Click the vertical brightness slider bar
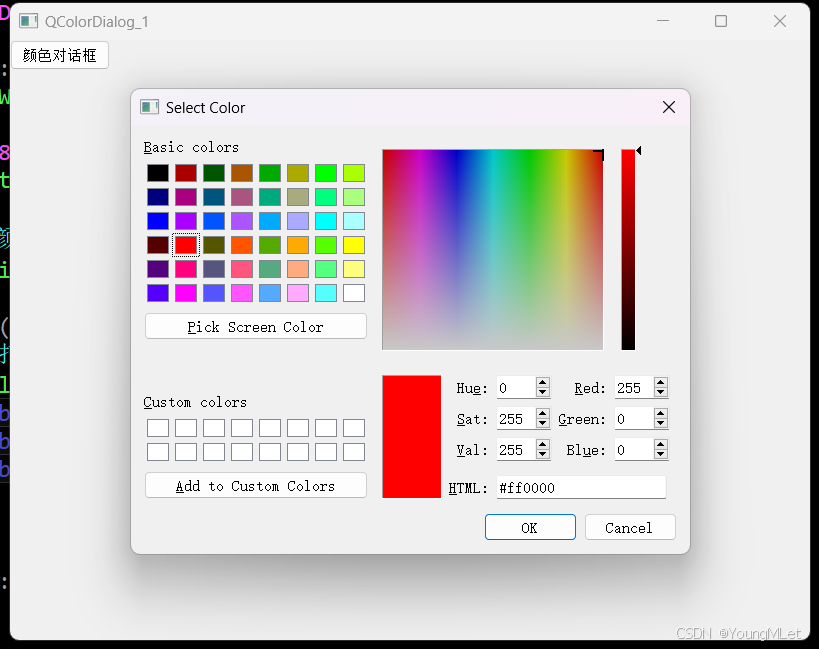Image resolution: width=819 pixels, height=649 pixels. 628,250
